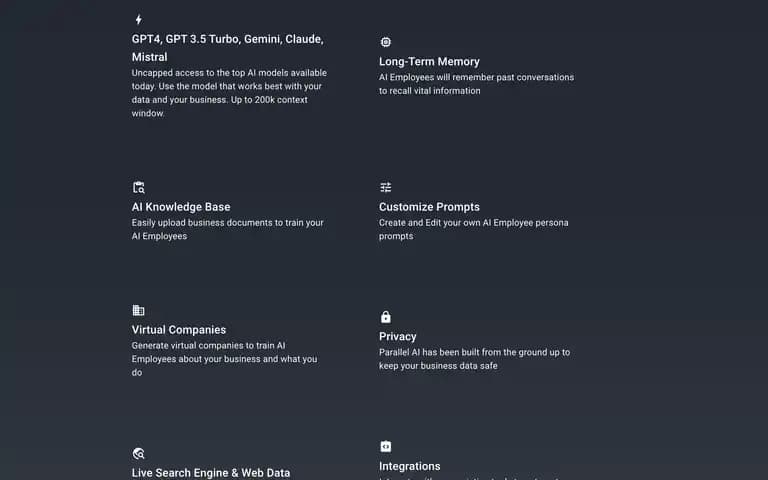Click the AI Knowledge Base clipboard search icon
768x480 pixels.
139,188
